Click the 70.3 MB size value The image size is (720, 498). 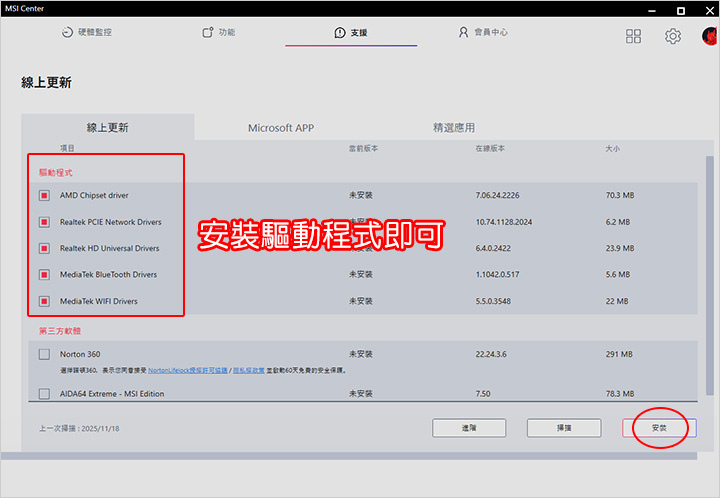coord(620,196)
